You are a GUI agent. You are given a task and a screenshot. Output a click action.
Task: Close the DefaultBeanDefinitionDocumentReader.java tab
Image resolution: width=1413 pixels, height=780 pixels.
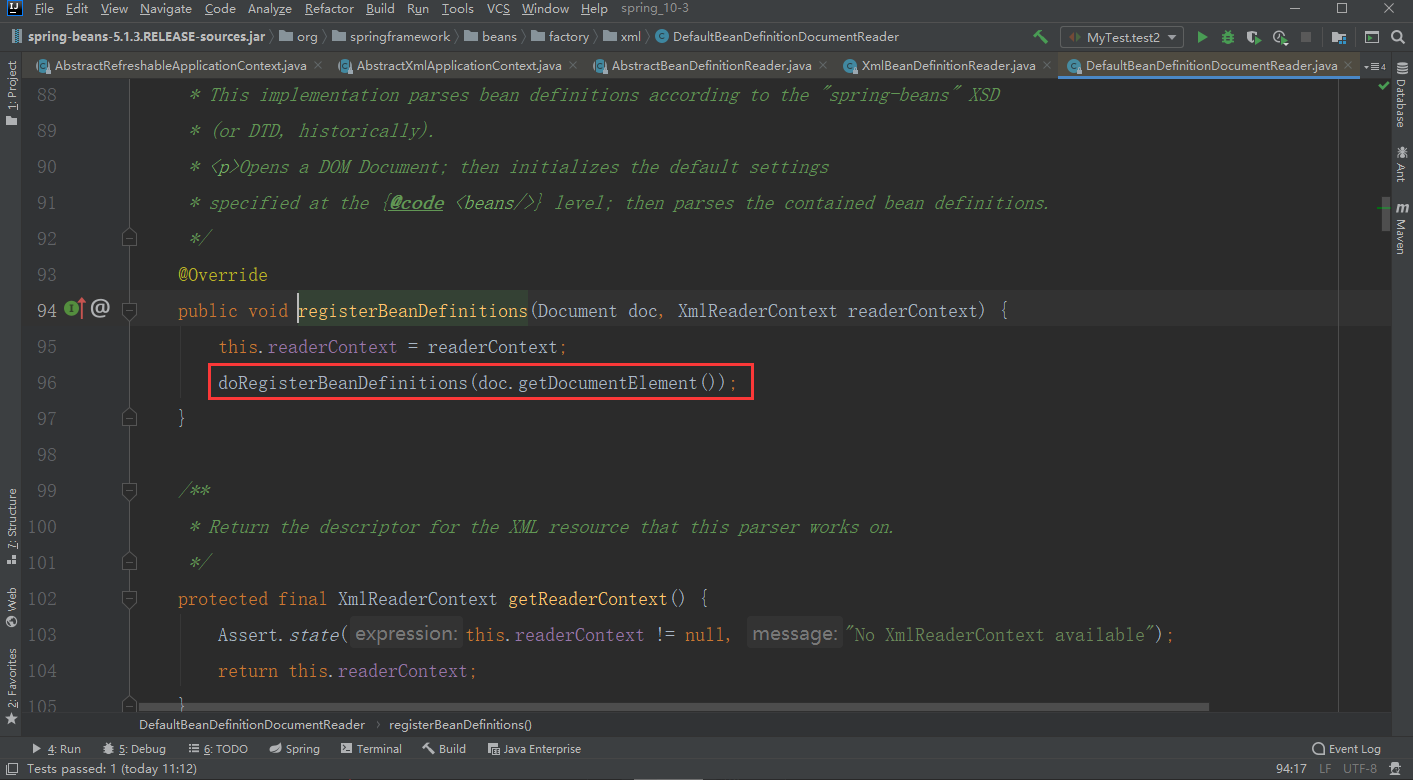[x=1349, y=66]
